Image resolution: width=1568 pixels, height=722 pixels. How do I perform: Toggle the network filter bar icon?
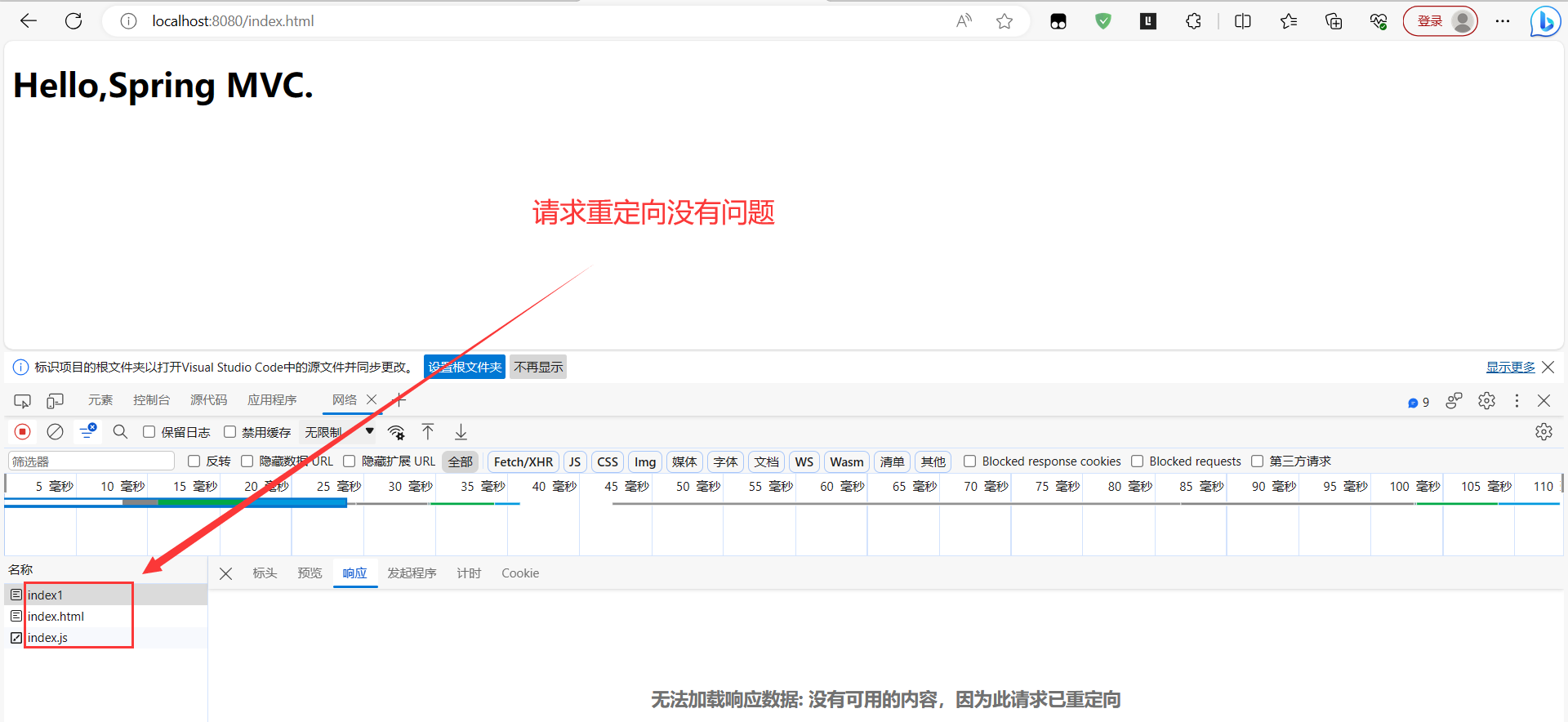click(87, 431)
